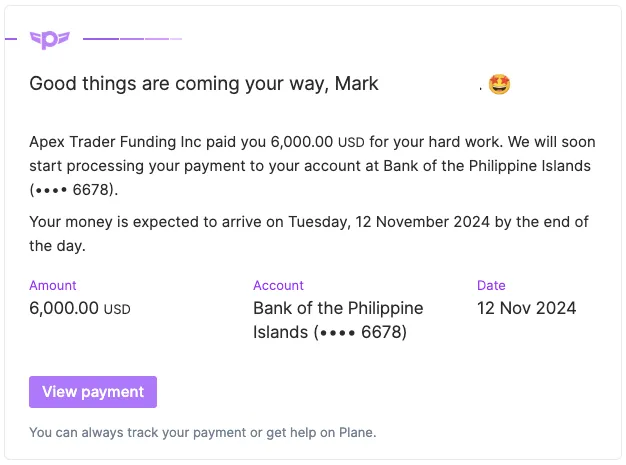The width and height of the screenshot is (626, 465).
Task: Click the purple gradient line beside the logo
Action: click(x=133, y=39)
